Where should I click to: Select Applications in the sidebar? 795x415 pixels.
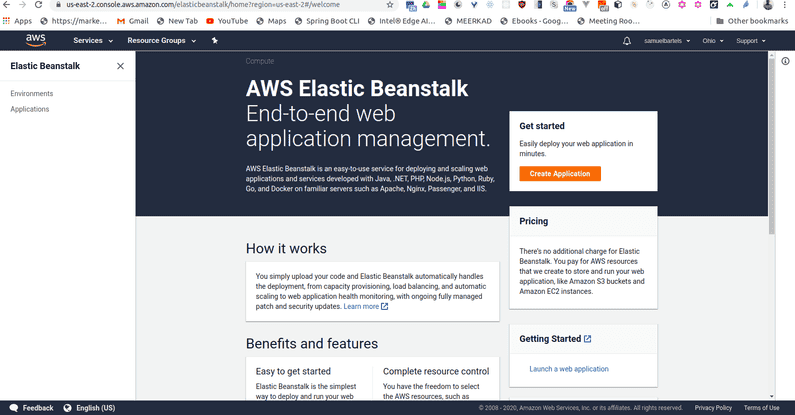tap(29, 109)
